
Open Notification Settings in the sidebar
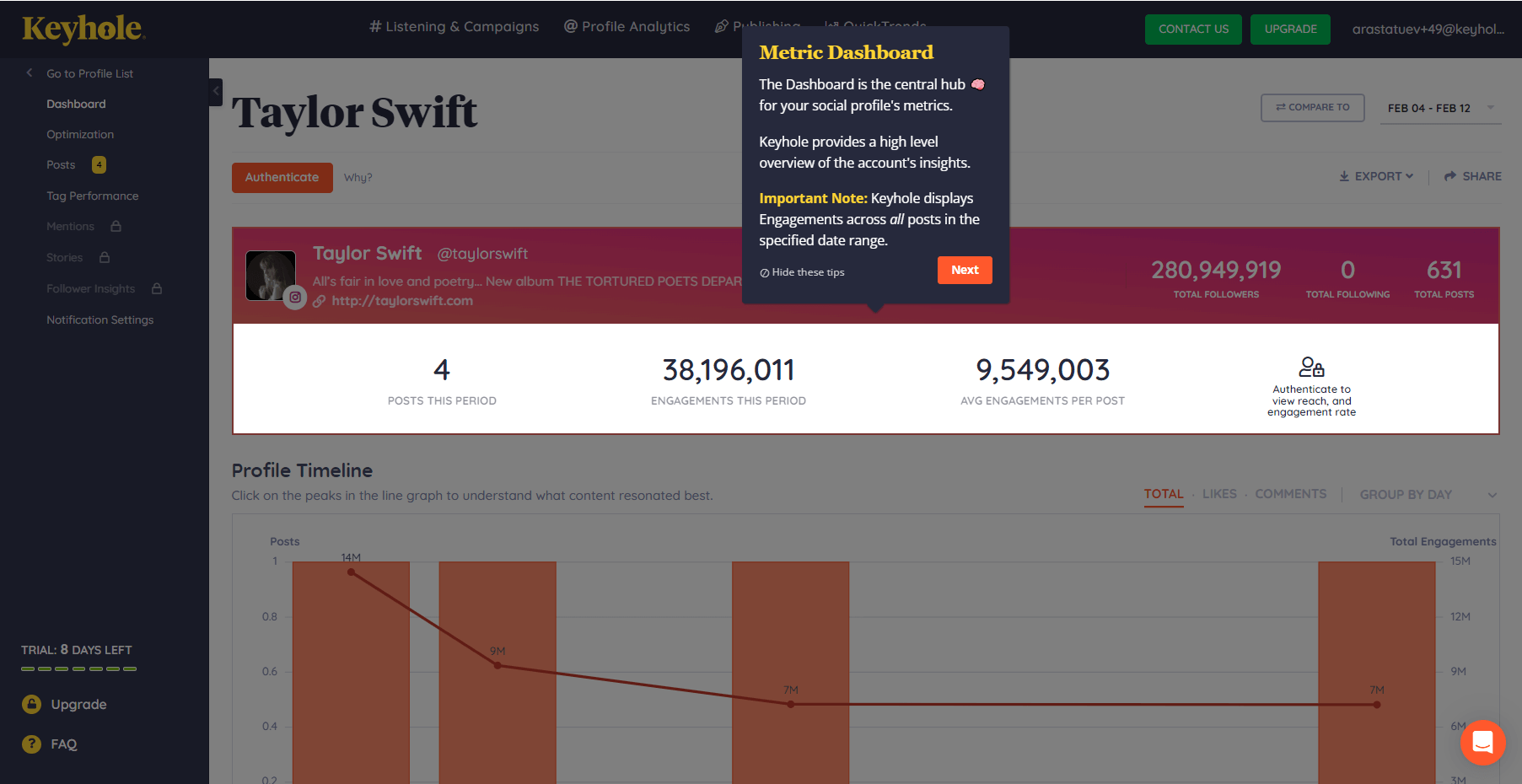coord(100,320)
